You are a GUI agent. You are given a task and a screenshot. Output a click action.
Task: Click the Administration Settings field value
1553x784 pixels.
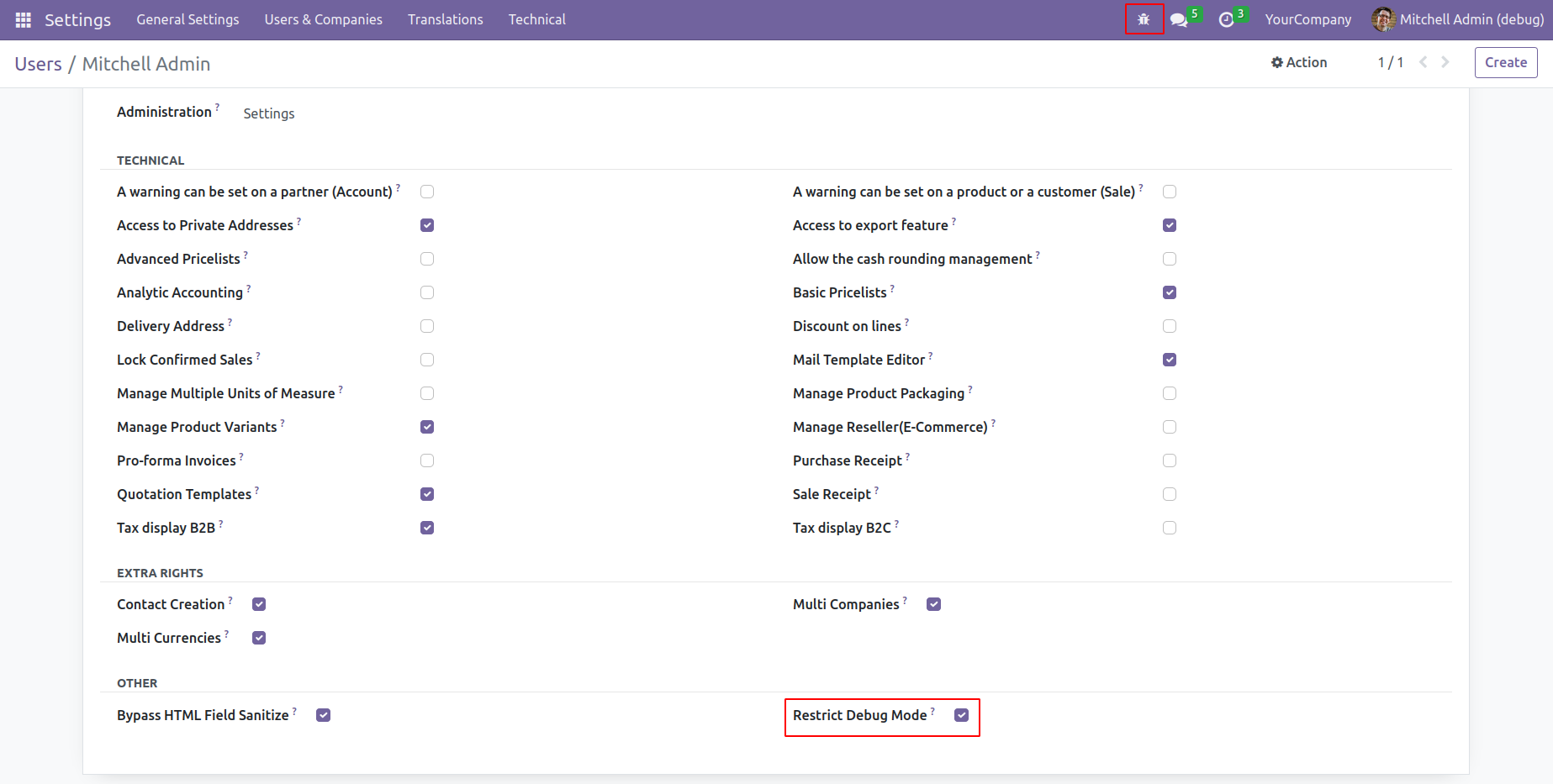pos(269,113)
